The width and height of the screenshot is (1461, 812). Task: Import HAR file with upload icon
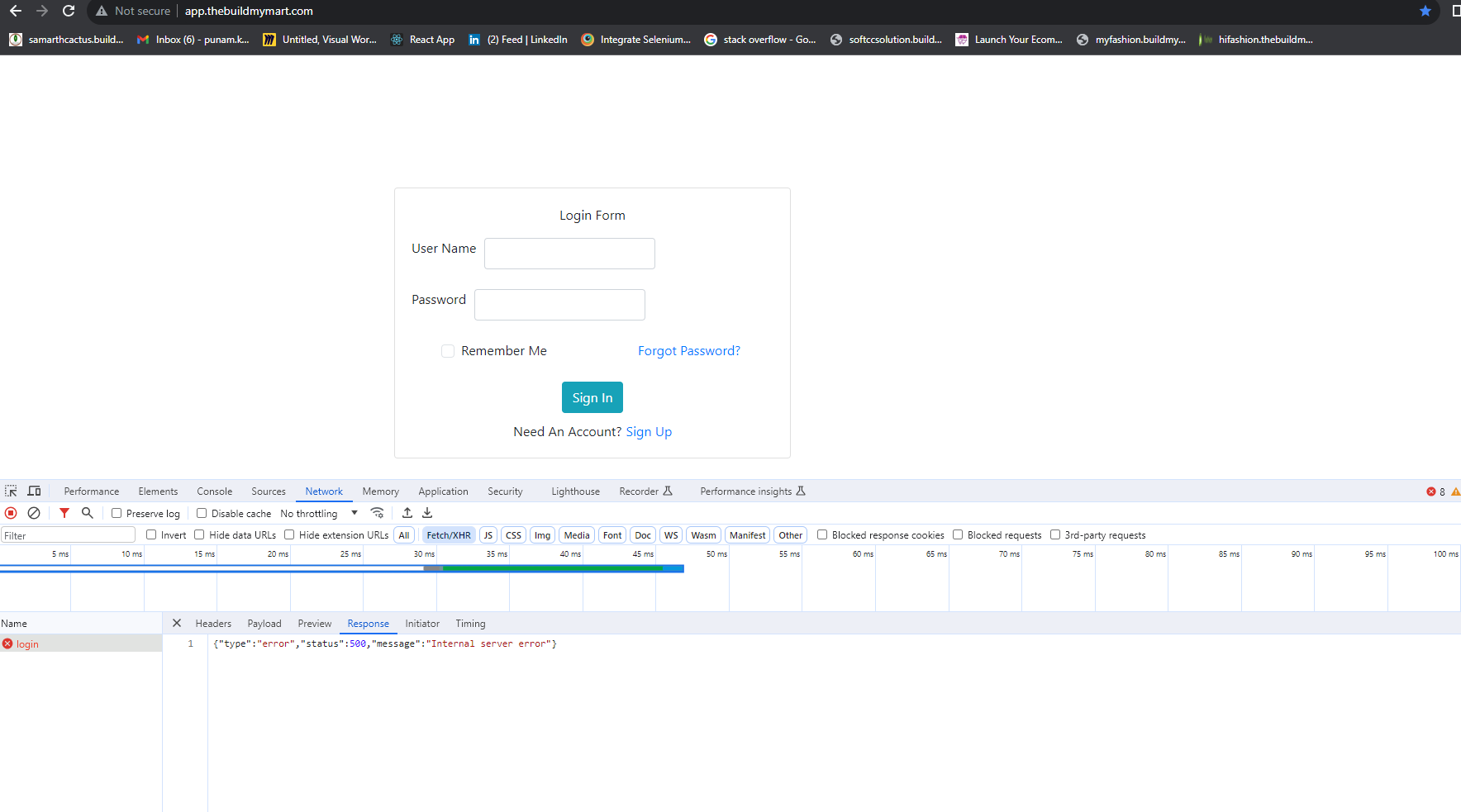click(x=407, y=513)
